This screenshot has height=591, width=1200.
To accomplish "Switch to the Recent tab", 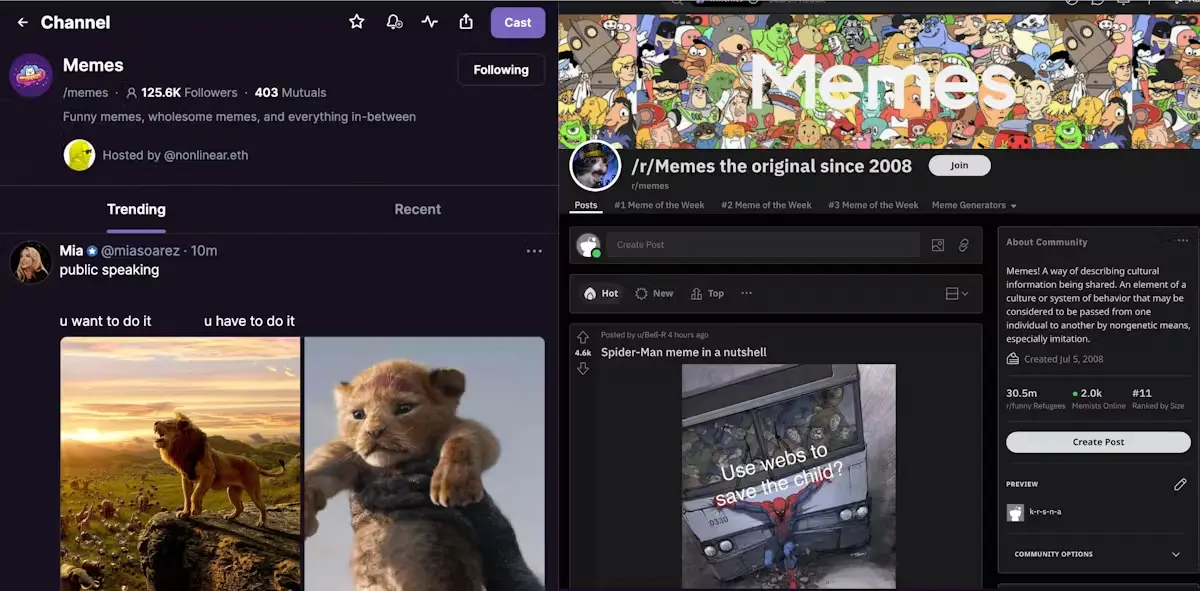I will coord(418,209).
